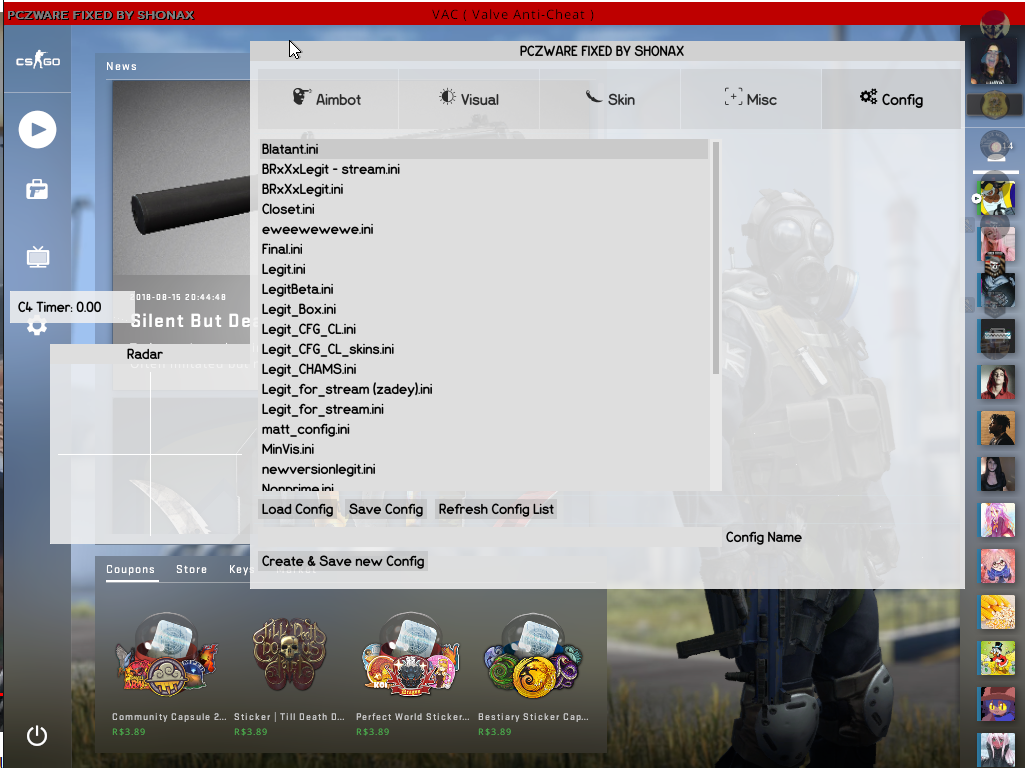Open the Skin tab
This screenshot has height=768, width=1025.
[x=610, y=99]
